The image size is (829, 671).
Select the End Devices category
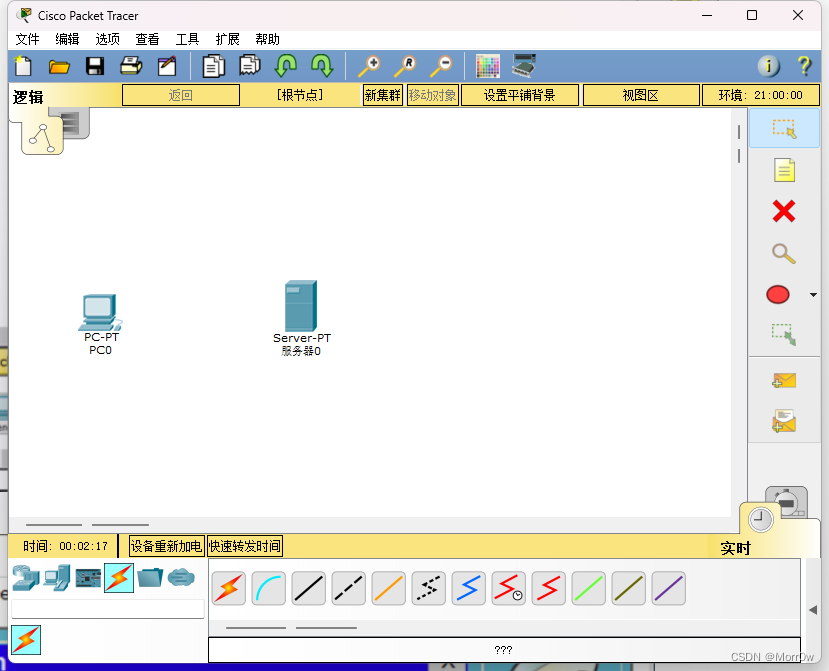coord(57,578)
